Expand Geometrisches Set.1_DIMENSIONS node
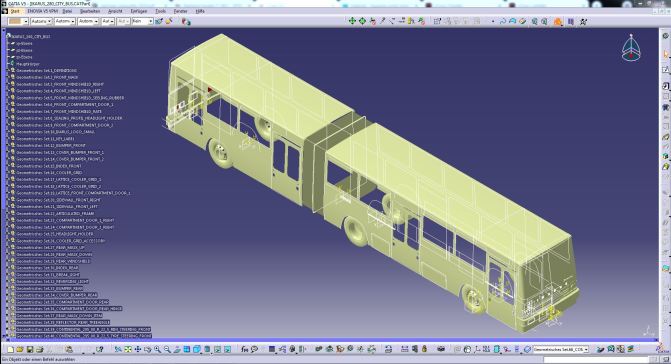The height and width of the screenshot is (364, 671). click(x=8, y=71)
